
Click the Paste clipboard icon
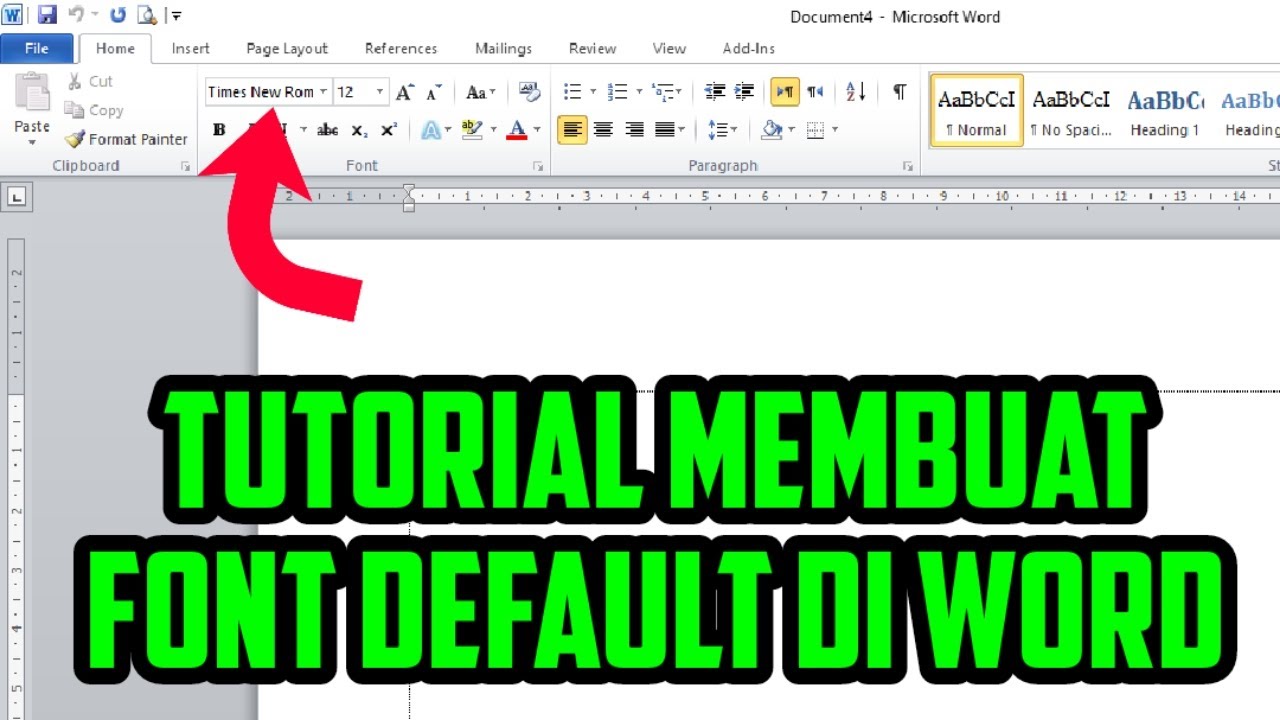tap(32, 93)
